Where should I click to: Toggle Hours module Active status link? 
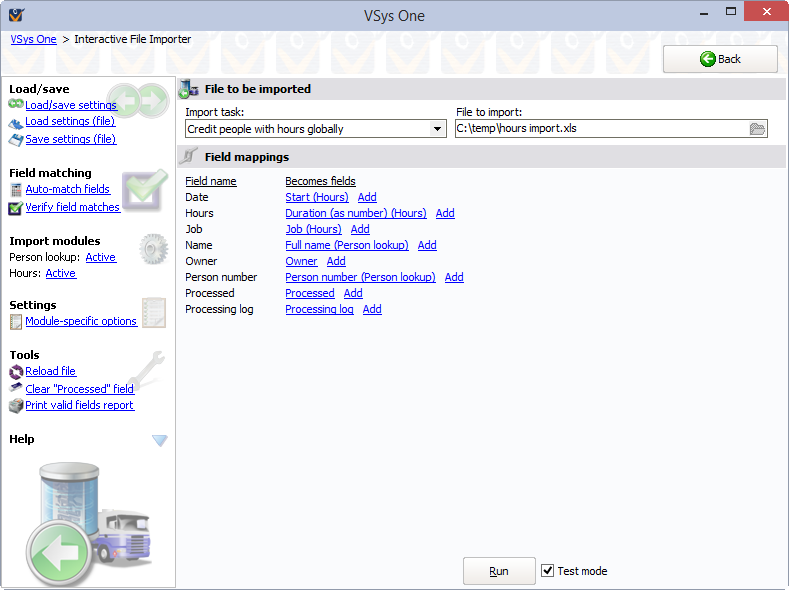pyautogui.click(x=60, y=273)
